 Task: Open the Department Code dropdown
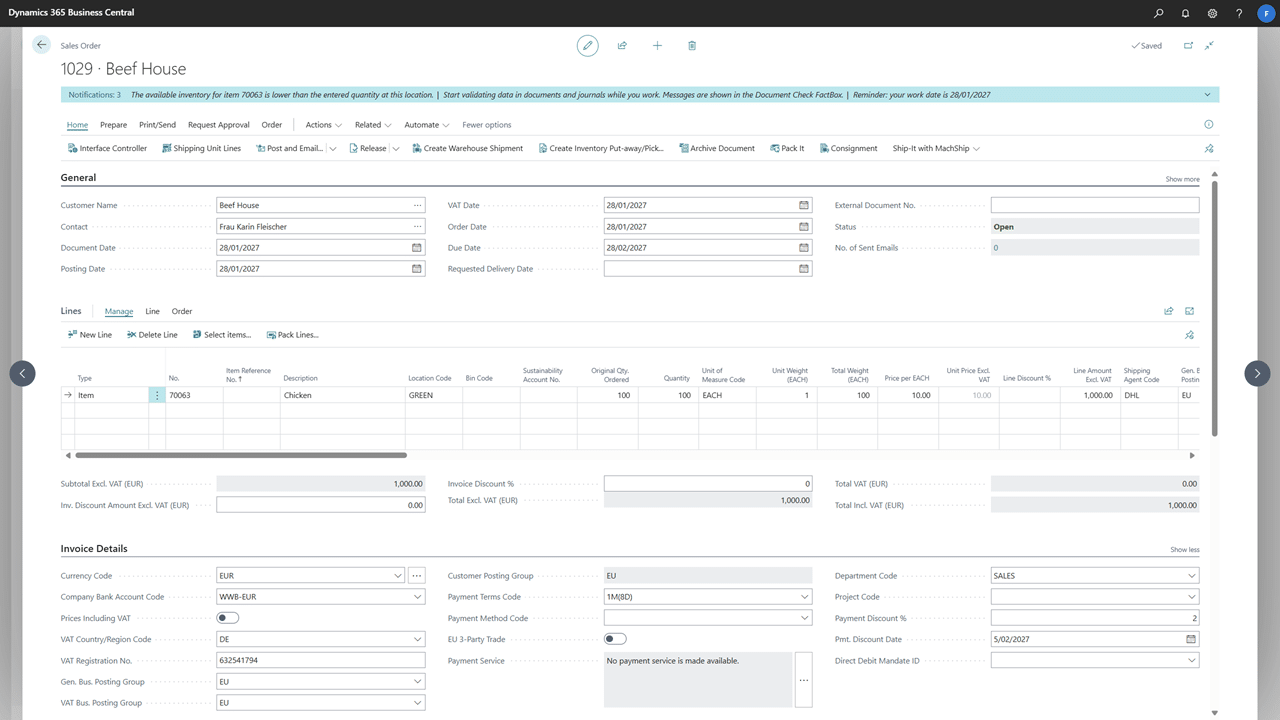point(1191,576)
